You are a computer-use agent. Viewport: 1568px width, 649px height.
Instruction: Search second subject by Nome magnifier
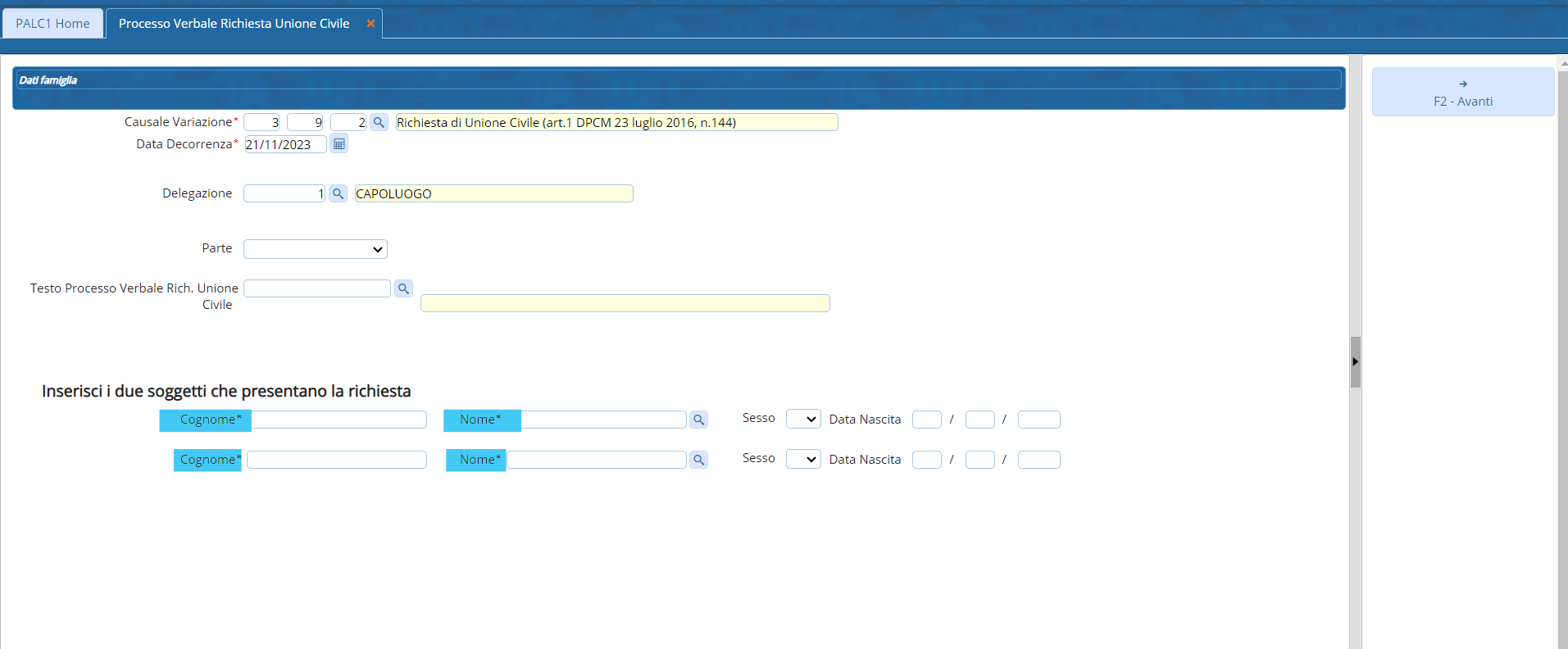[698, 460]
